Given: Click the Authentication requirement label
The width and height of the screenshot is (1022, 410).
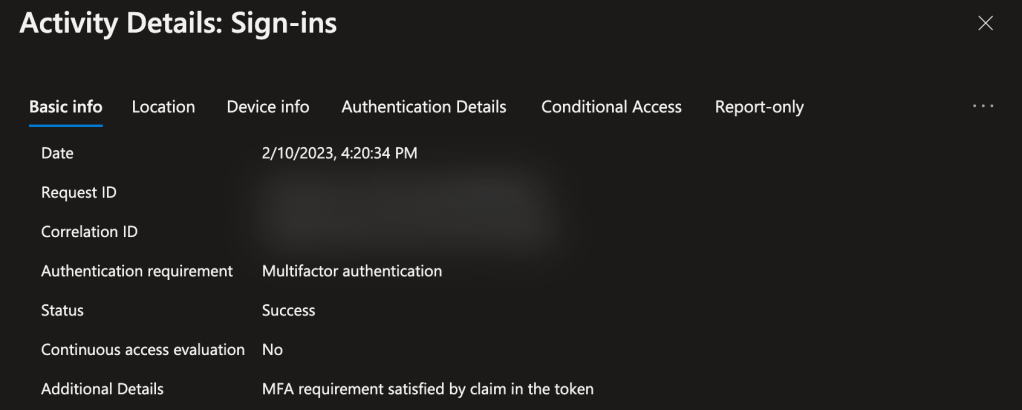Looking at the screenshot, I should [137, 271].
